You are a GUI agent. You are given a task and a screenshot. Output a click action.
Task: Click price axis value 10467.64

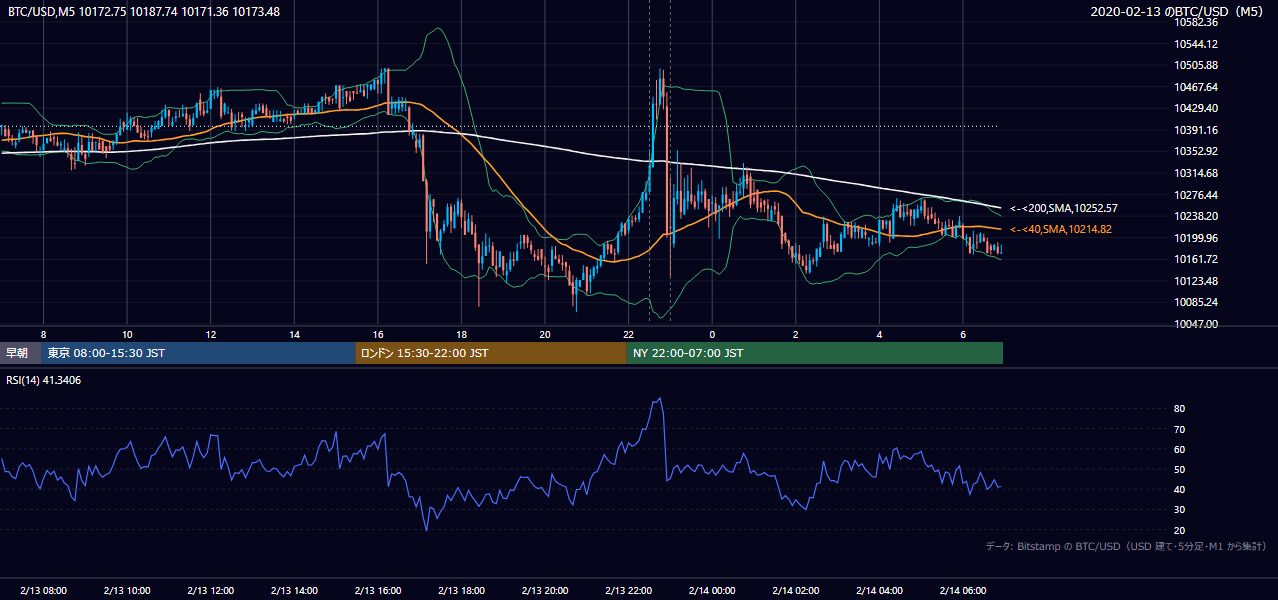tap(1197, 87)
